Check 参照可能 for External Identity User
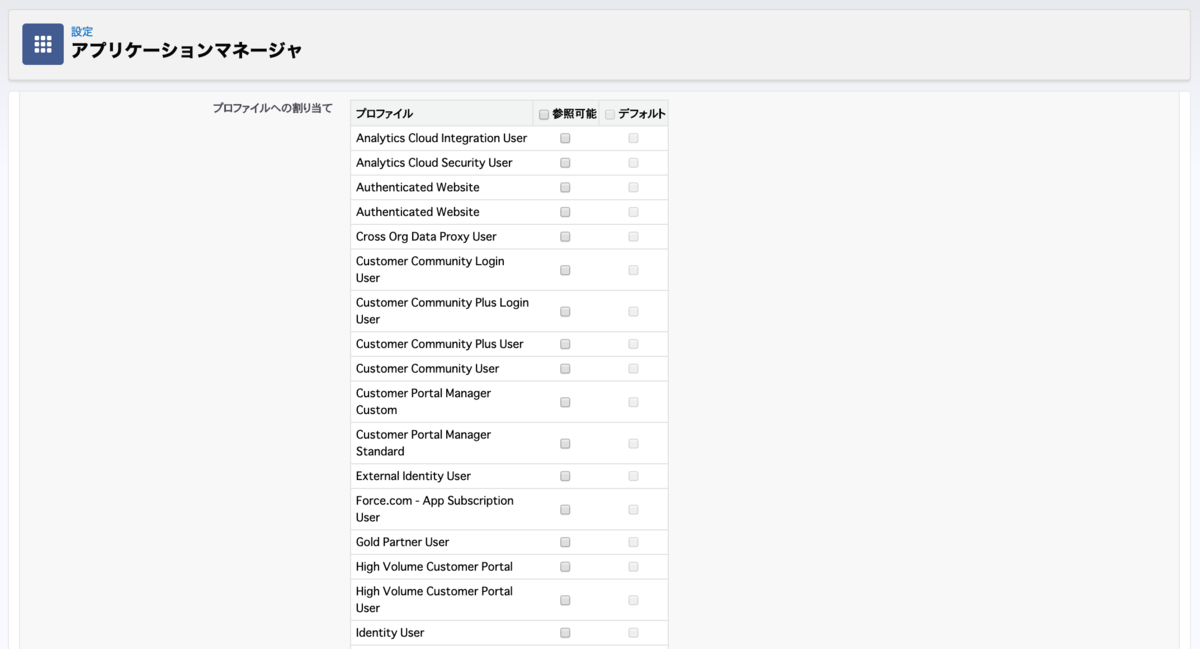Image resolution: width=1200 pixels, height=649 pixels. pyautogui.click(x=565, y=476)
